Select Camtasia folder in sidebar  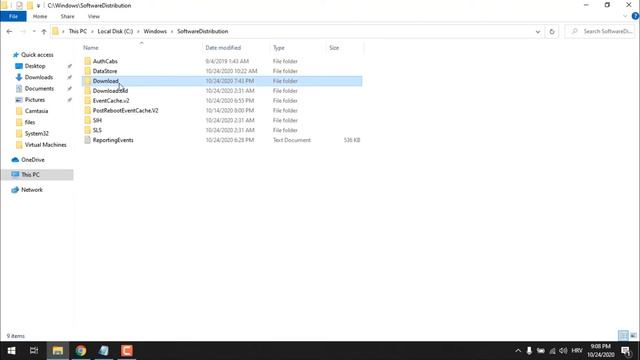pos(36,111)
